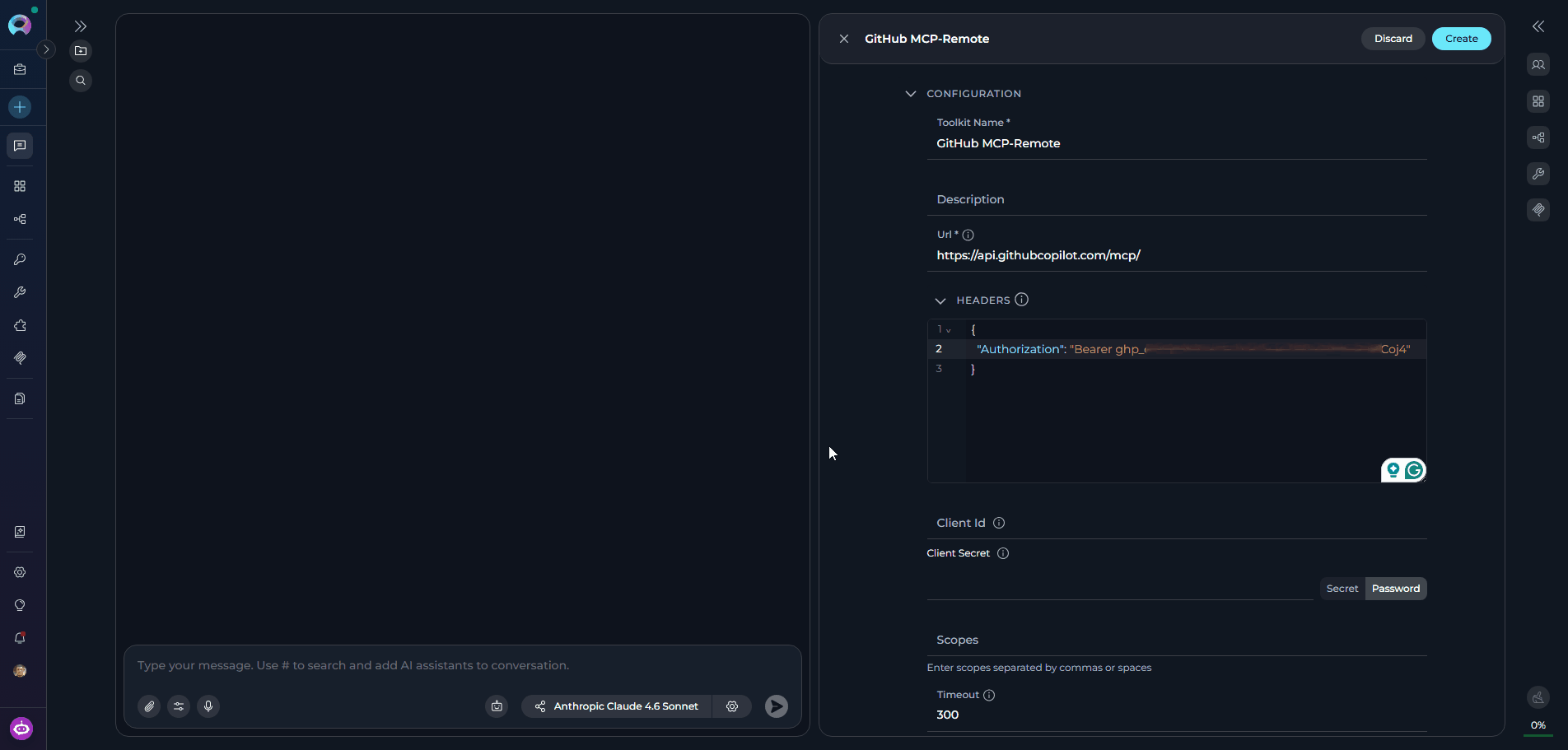
Task: Click the info icon beside Client Id
Action: (x=999, y=523)
